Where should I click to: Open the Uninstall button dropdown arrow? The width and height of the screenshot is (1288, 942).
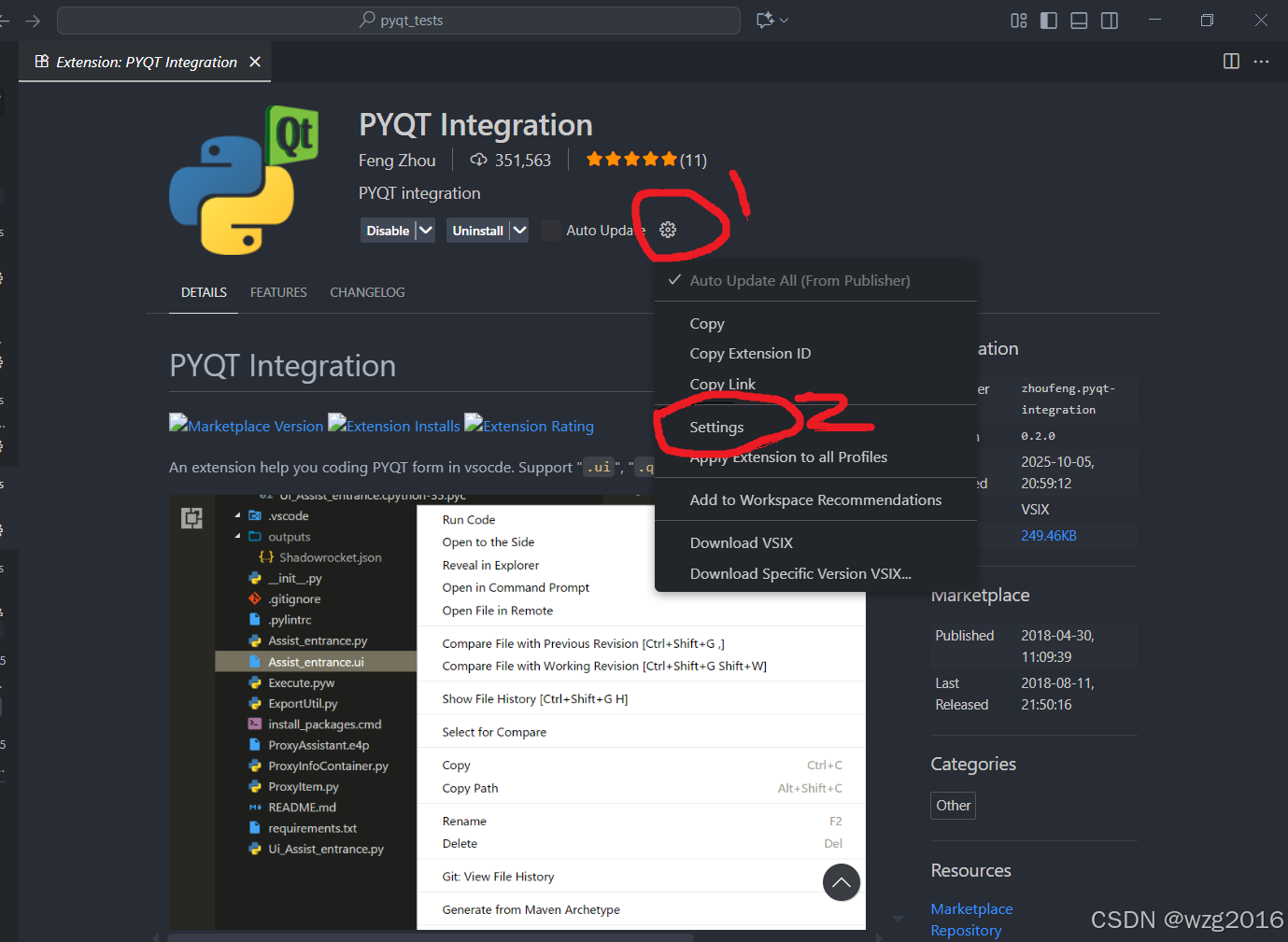point(519,230)
